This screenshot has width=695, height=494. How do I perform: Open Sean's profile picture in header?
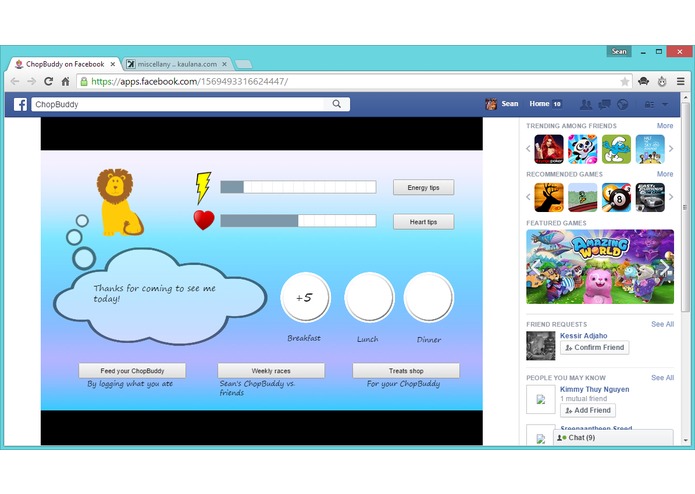[491, 104]
